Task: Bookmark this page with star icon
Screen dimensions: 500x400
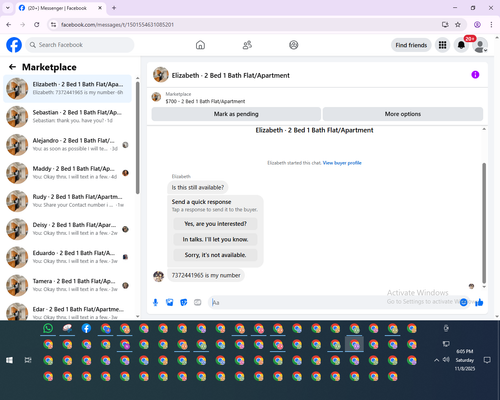Action: point(458,24)
